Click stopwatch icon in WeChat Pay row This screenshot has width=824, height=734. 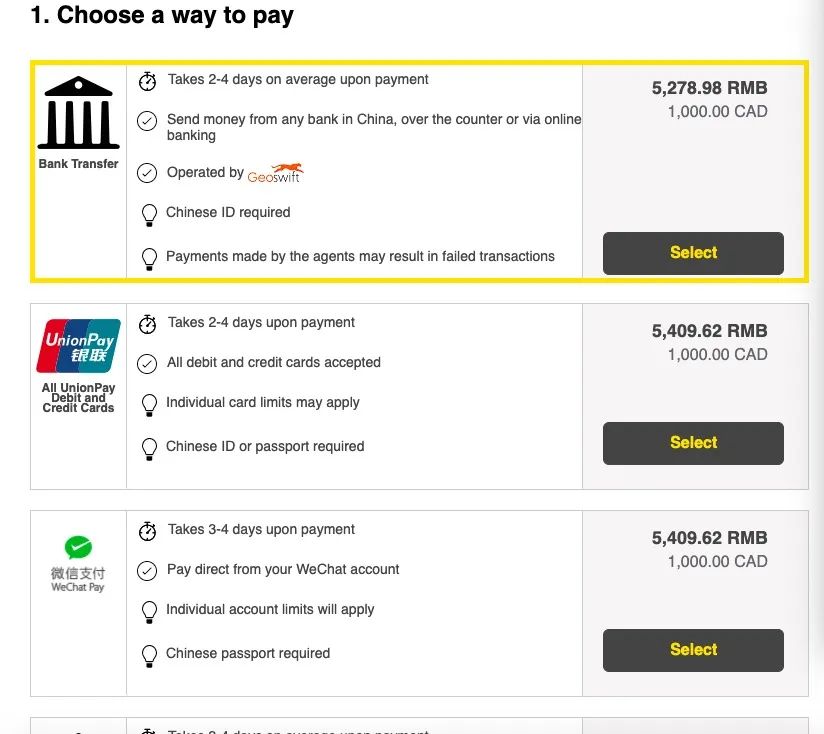click(x=148, y=530)
